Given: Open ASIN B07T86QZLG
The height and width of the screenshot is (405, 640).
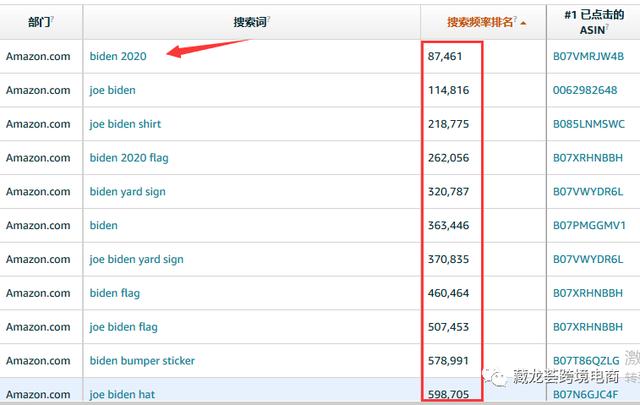Looking at the screenshot, I should [586, 361].
